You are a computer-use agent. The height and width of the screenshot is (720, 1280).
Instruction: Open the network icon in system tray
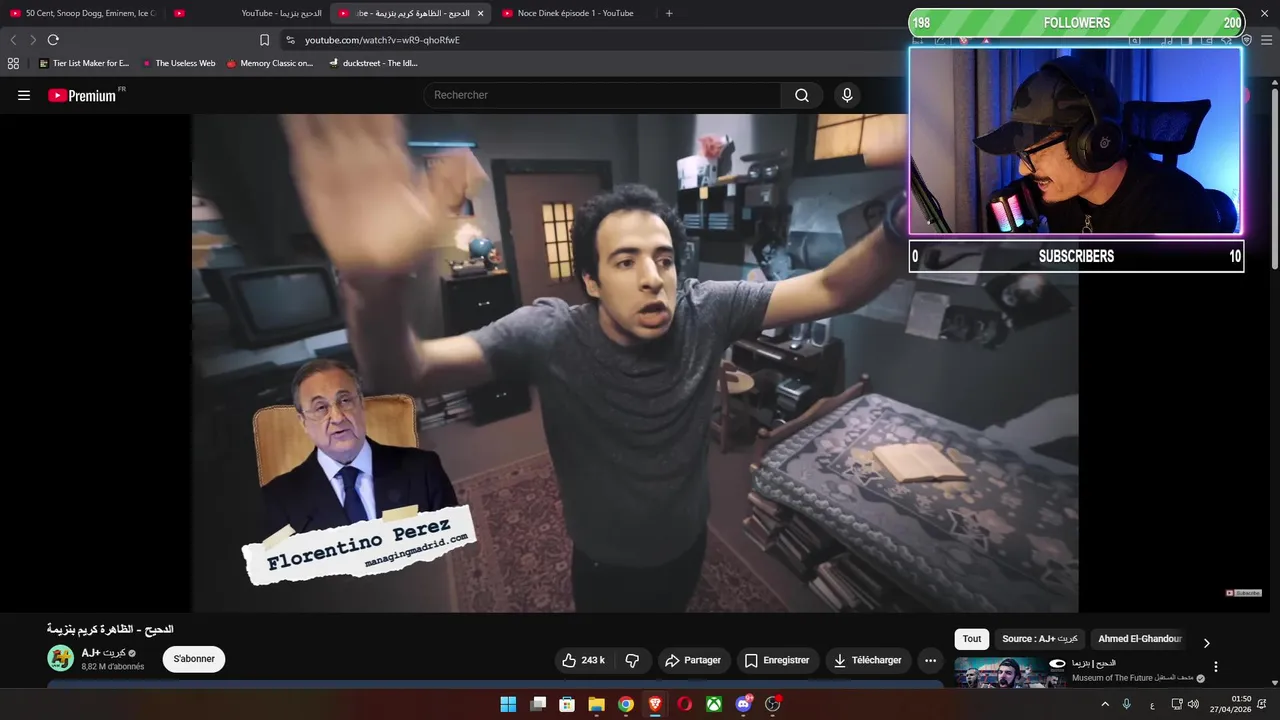click(1177, 704)
